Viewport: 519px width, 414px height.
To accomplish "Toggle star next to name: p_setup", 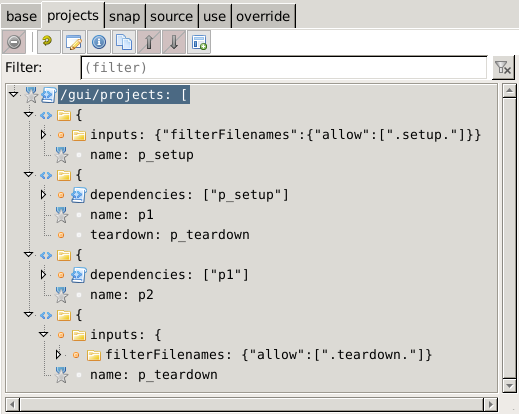I will (x=61, y=155).
